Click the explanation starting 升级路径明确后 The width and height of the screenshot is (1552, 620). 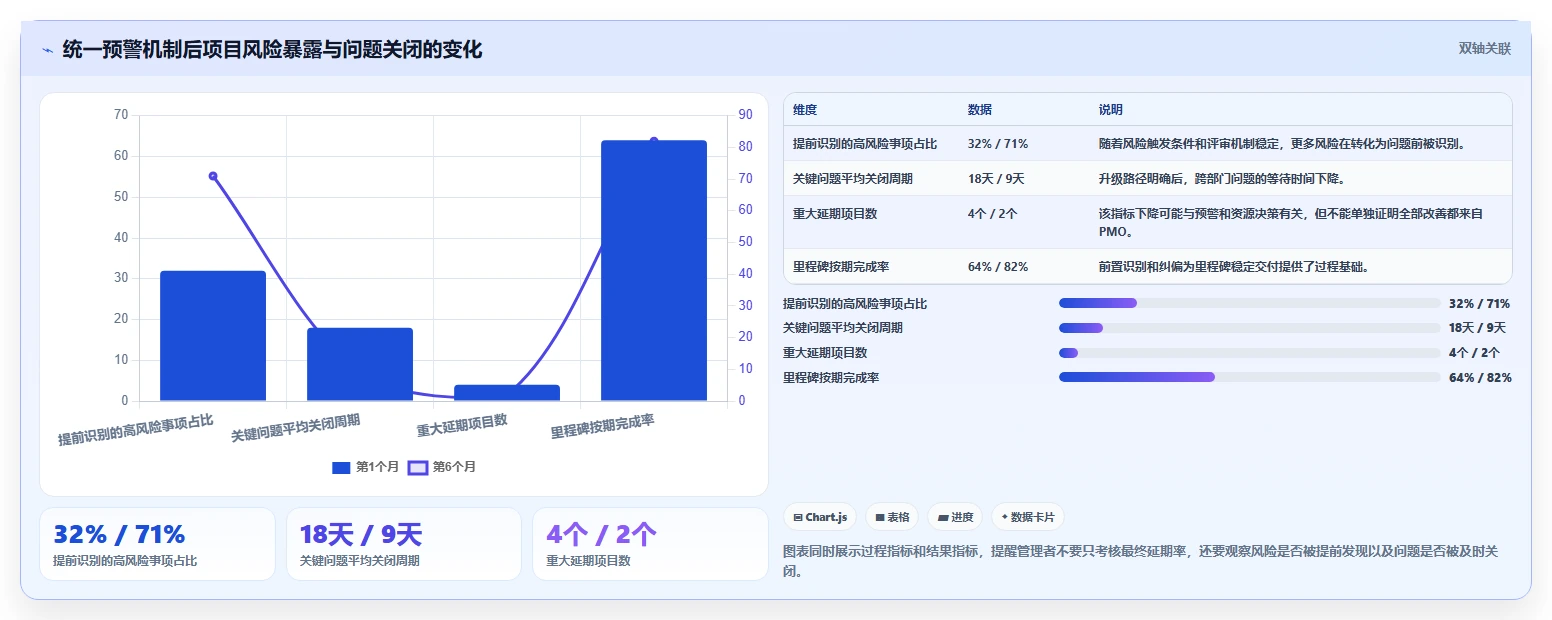tap(1222, 179)
